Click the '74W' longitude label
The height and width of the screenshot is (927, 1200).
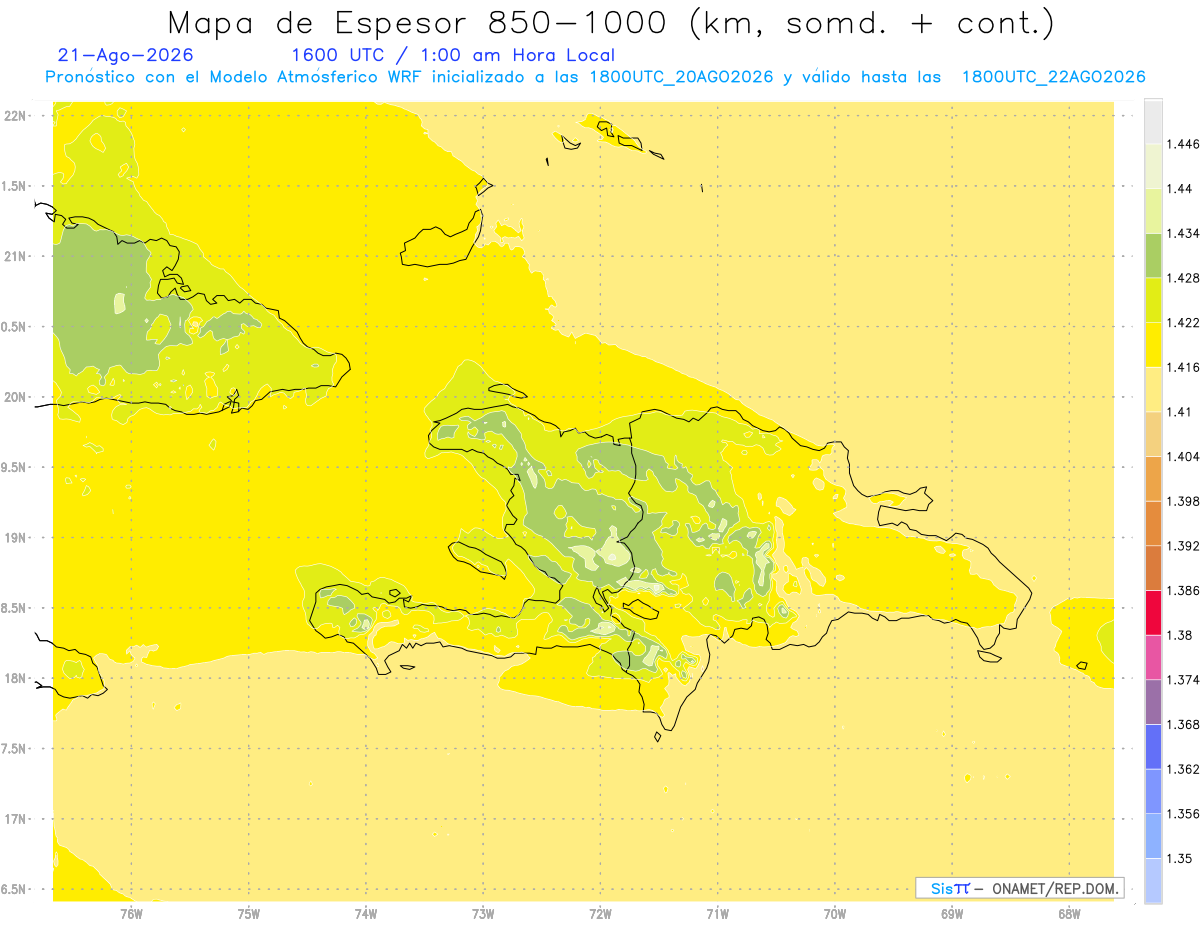366,914
